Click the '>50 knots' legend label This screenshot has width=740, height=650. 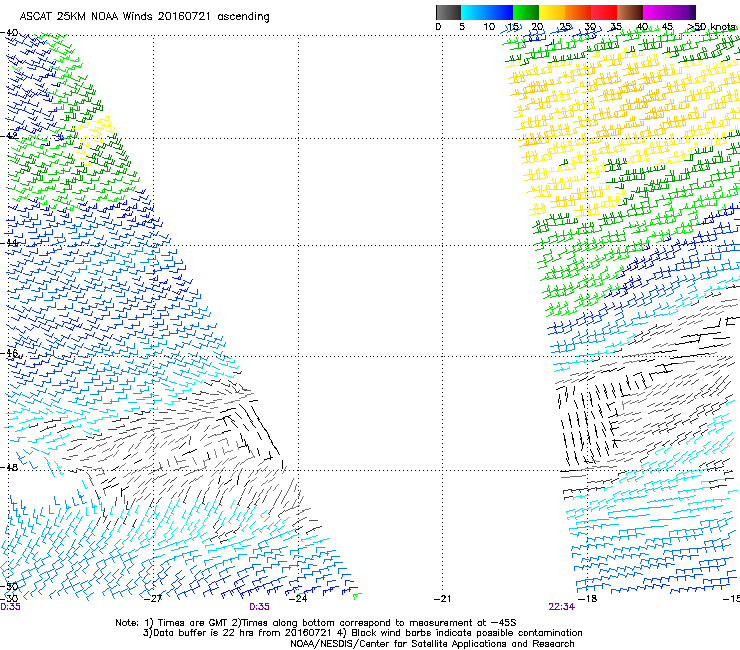tap(711, 27)
